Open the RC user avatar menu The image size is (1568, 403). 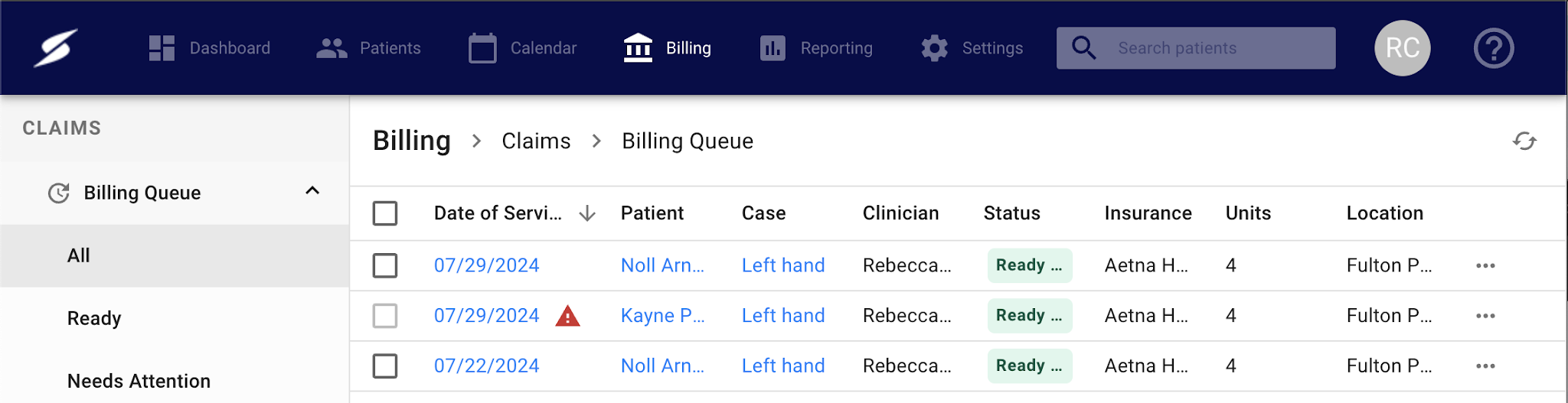pyautogui.click(x=1402, y=48)
